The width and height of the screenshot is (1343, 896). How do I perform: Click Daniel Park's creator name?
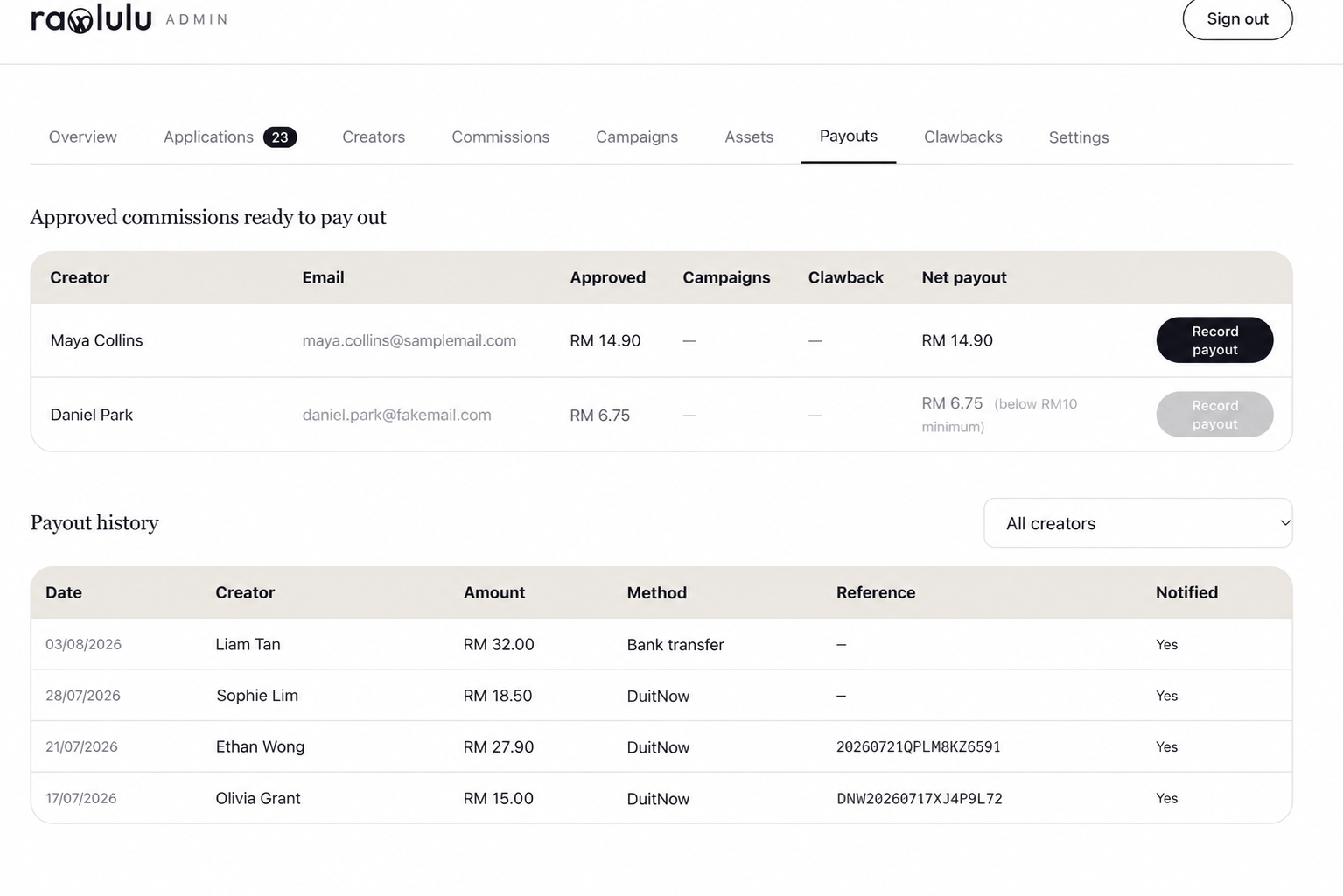click(92, 415)
